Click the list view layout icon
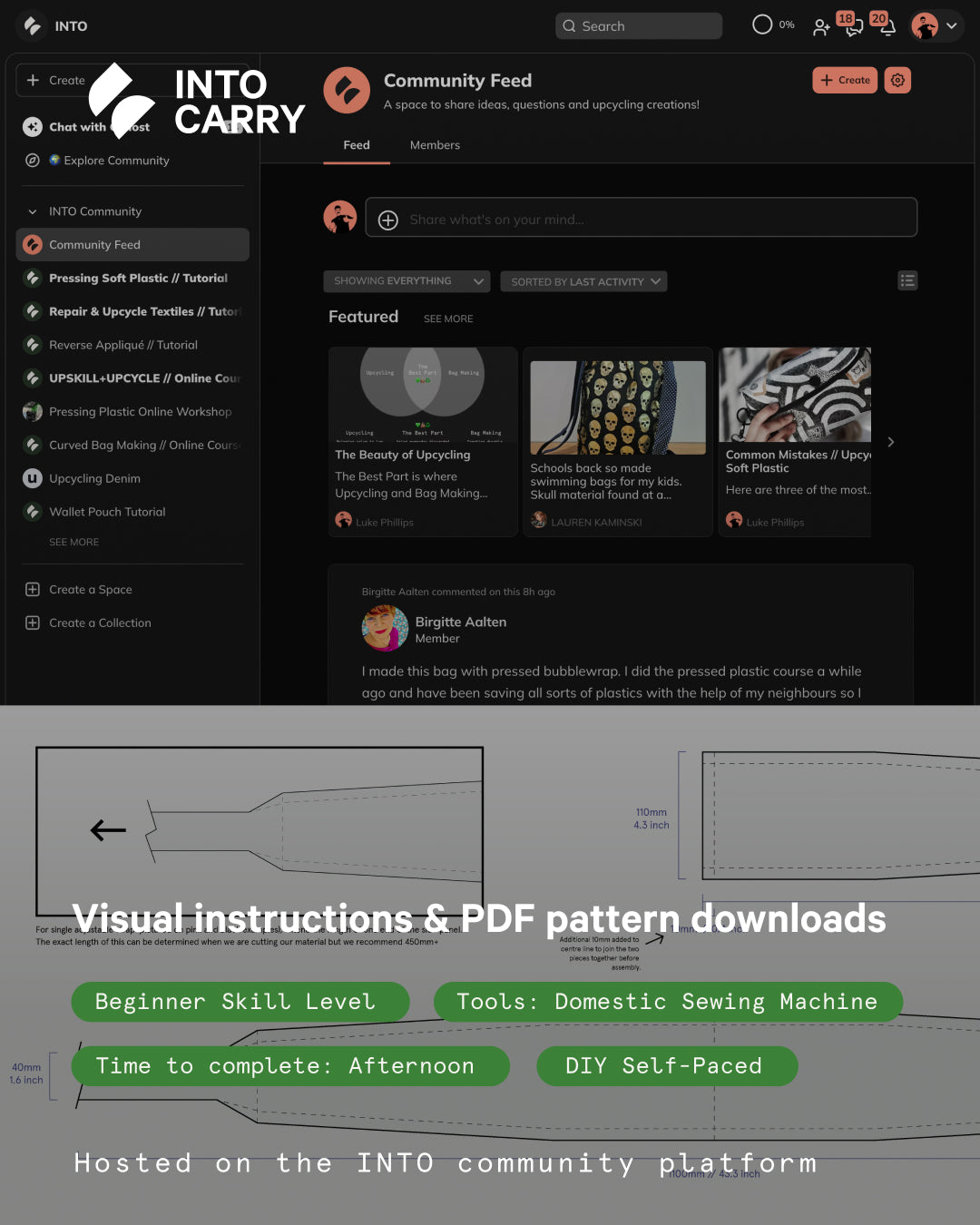 click(x=906, y=281)
